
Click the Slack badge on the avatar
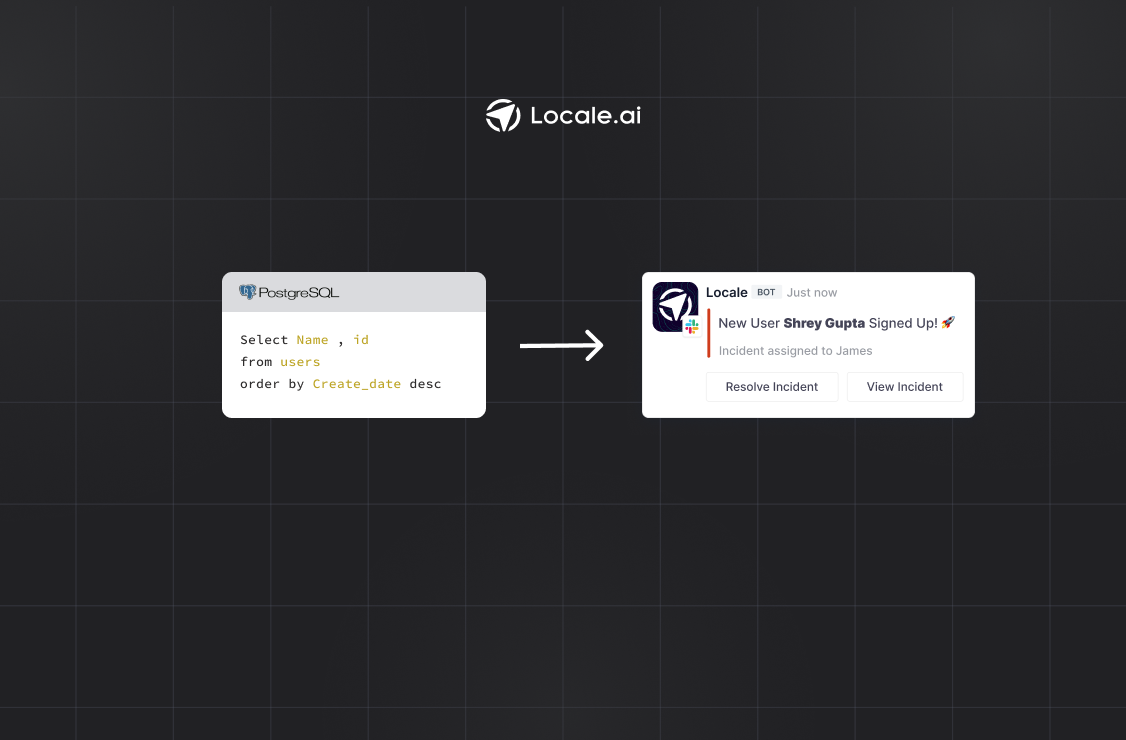(x=692, y=326)
